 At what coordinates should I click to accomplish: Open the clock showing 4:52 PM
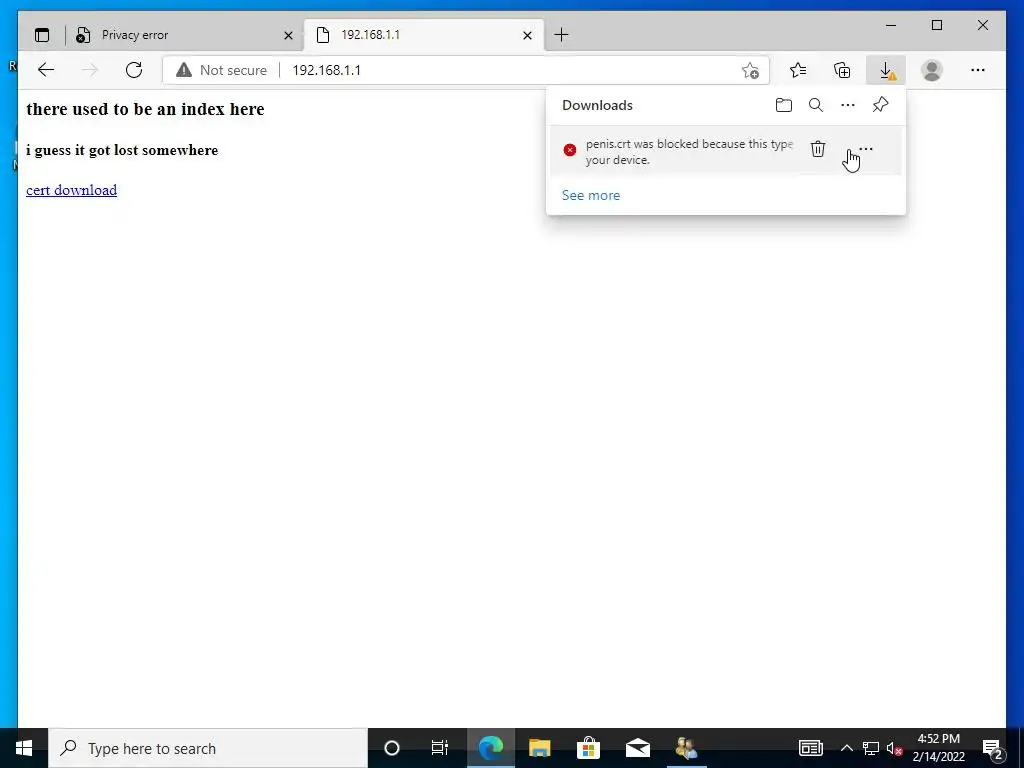(938, 748)
